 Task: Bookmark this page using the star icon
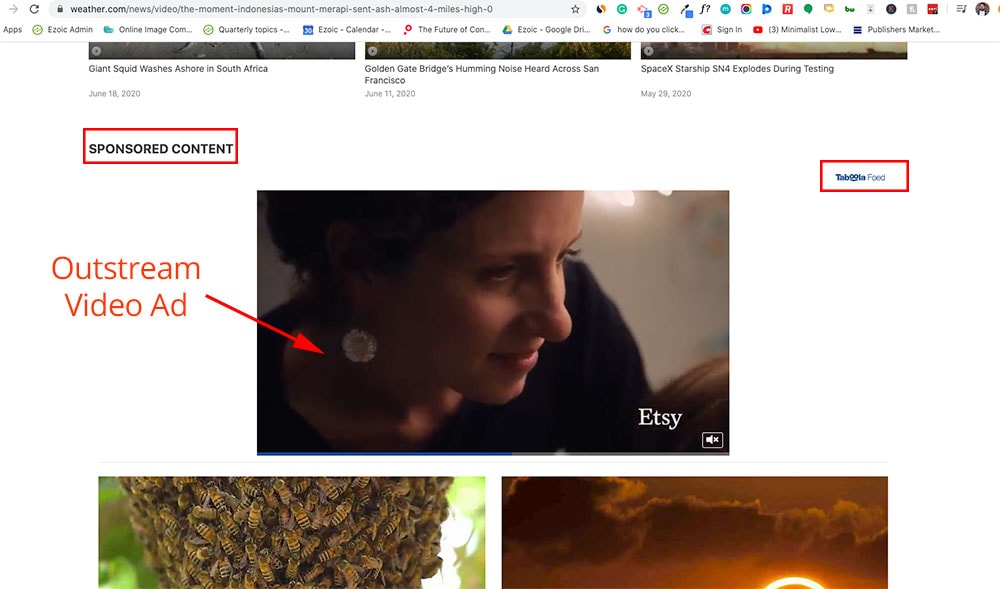575,9
